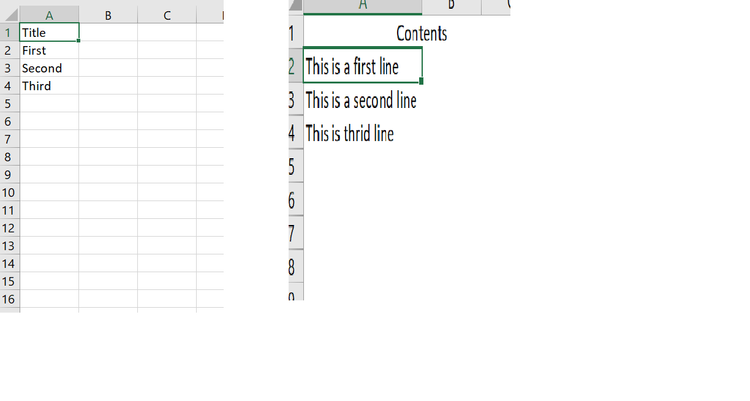Click the select-all corner of left sheet
Screen dimensions: 750x401
click(x=10, y=14)
